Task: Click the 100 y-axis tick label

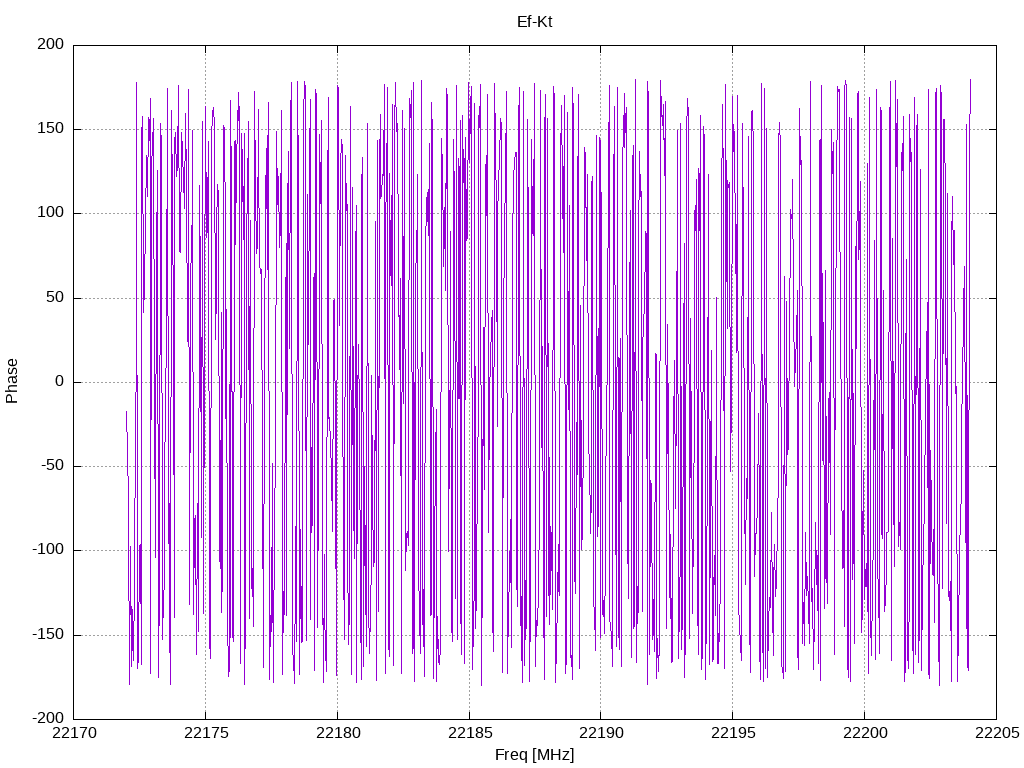Action: click(x=51, y=213)
